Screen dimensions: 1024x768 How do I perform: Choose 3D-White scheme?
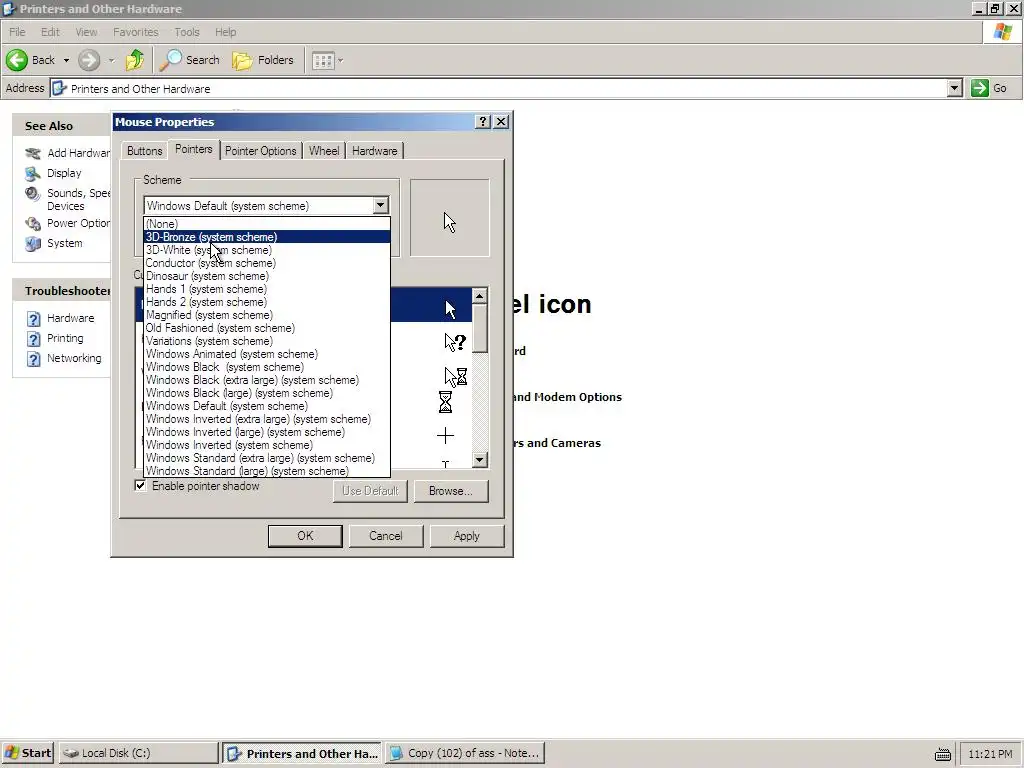click(266, 250)
